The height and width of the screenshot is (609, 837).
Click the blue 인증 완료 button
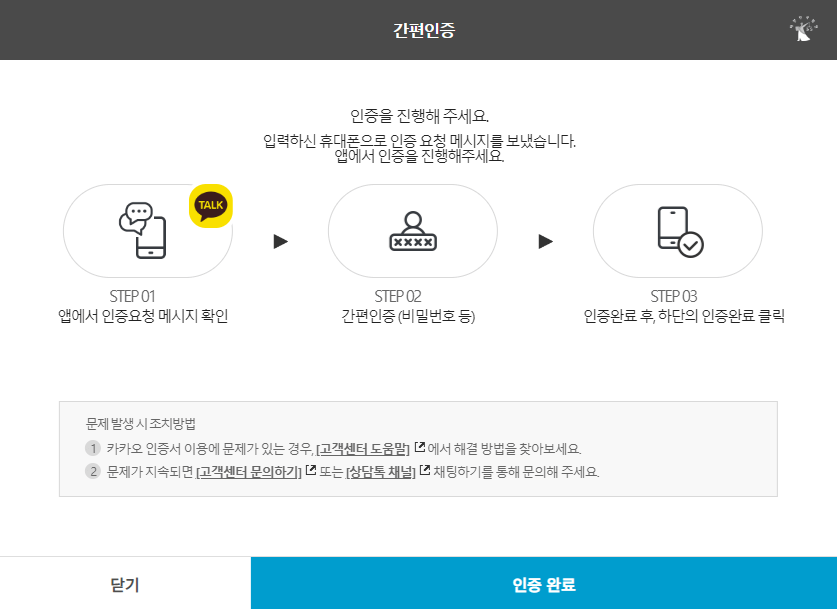(x=543, y=583)
